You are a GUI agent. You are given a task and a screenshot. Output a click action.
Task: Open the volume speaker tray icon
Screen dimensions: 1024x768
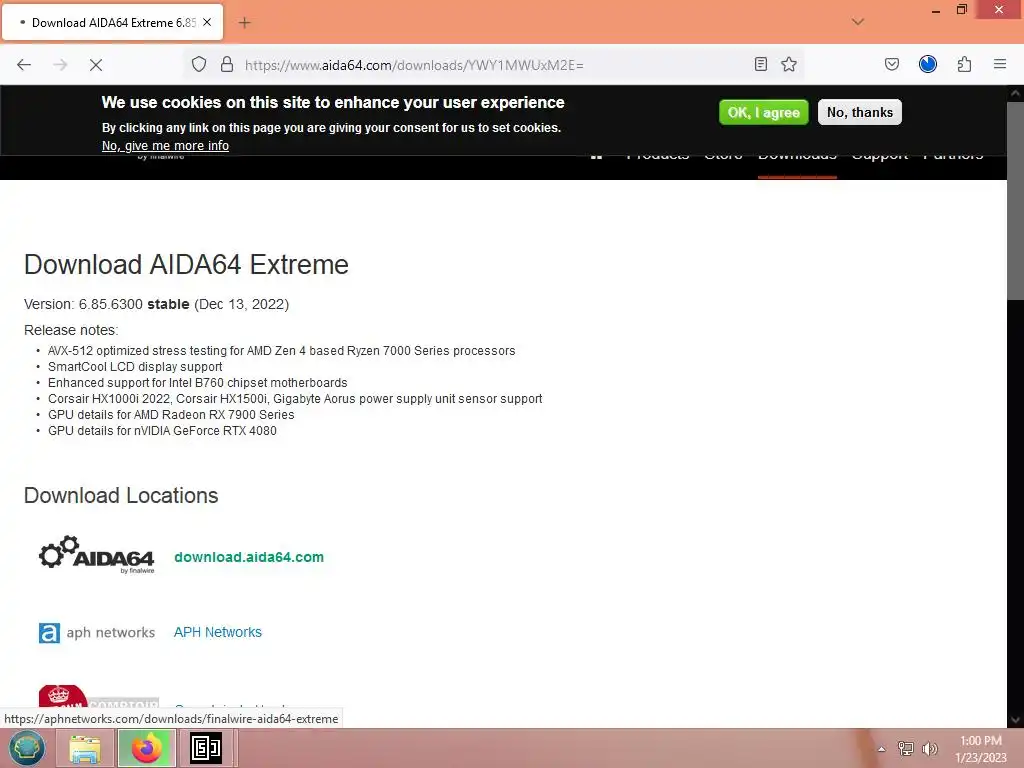pos(929,748)
